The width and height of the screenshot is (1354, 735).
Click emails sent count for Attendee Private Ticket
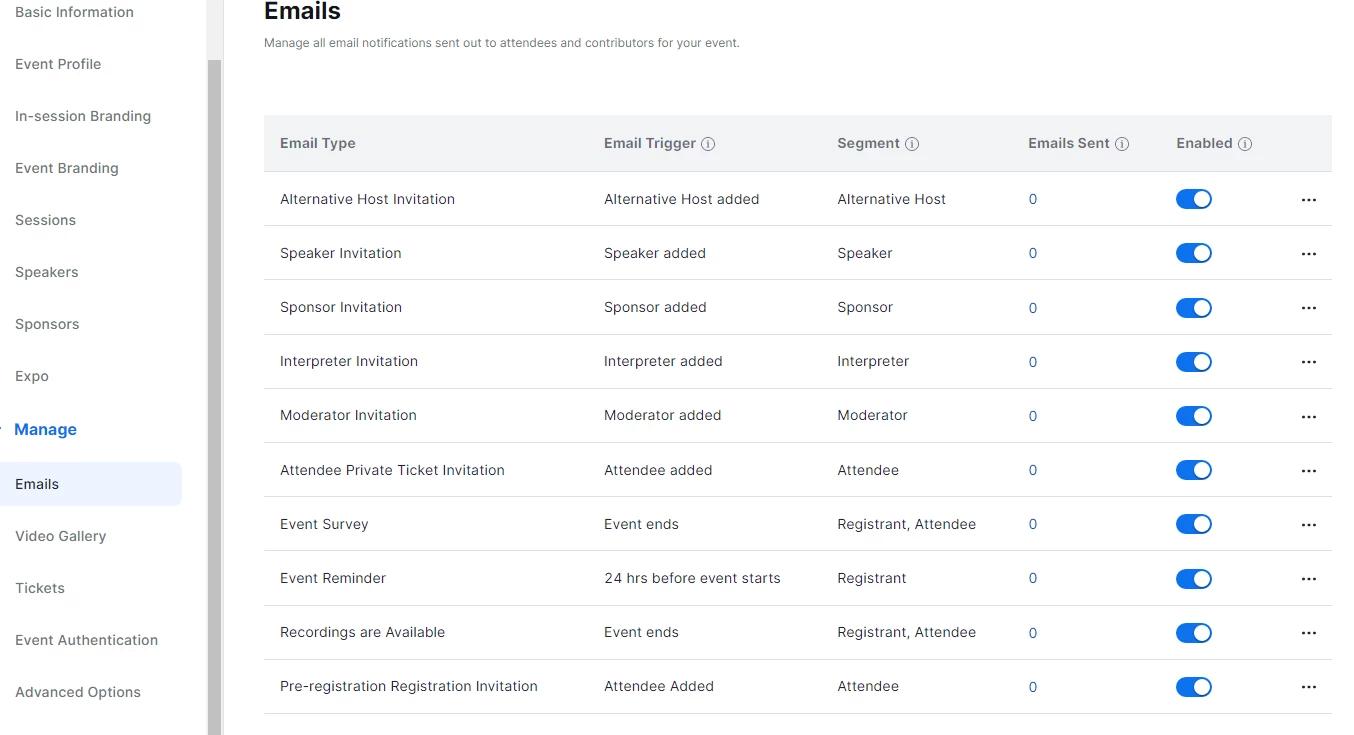(1033, 471)
